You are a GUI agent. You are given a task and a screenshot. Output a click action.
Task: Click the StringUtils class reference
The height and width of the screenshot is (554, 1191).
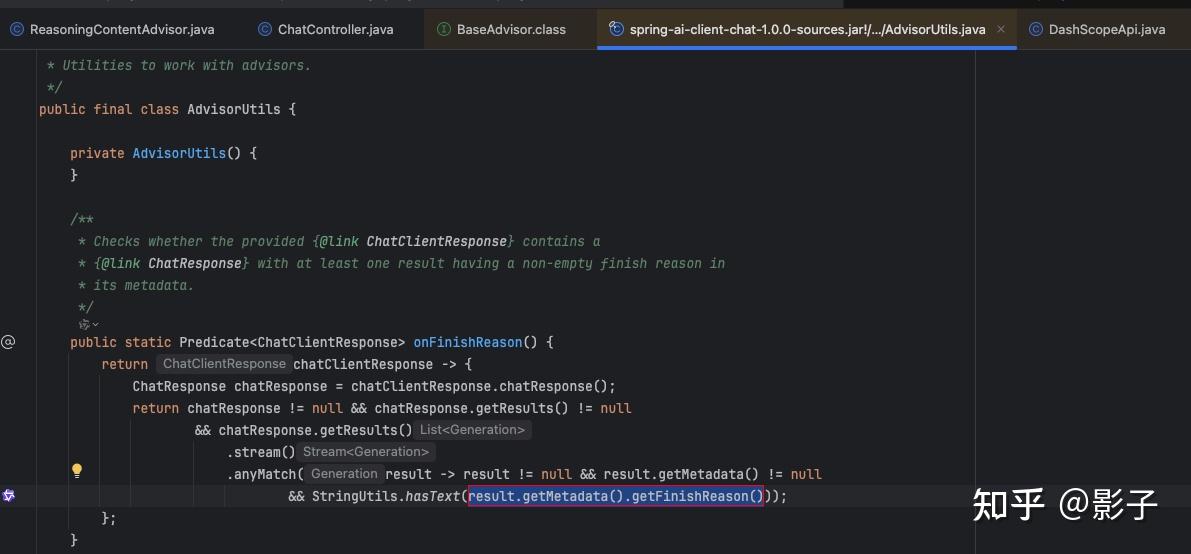pyautogui.click(x=355, y=497)
